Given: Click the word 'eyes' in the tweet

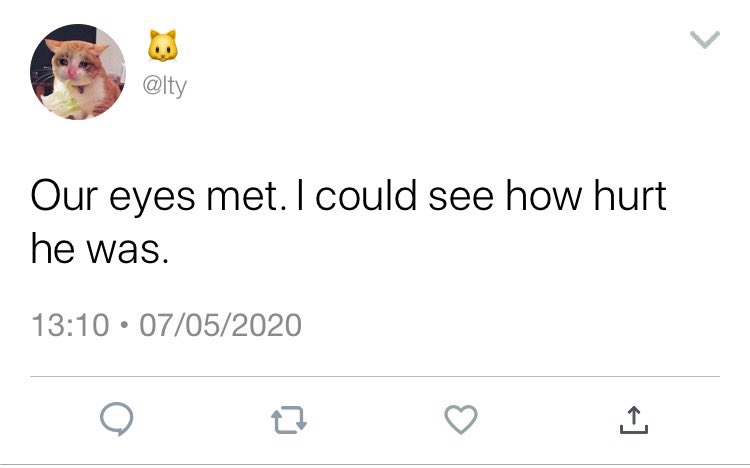Looking at the screenshot, I should [152, 200].
